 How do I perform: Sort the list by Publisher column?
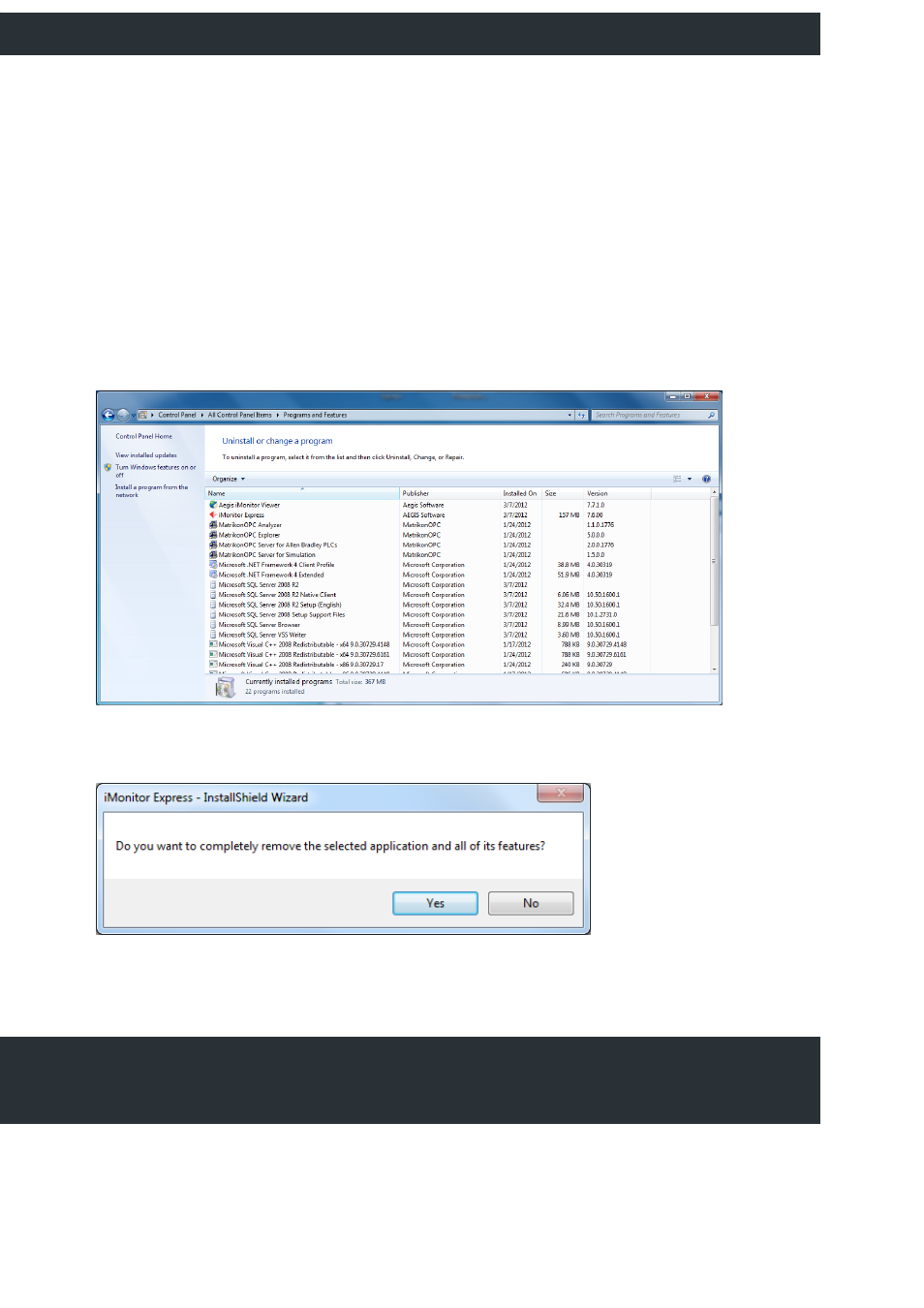449,493
